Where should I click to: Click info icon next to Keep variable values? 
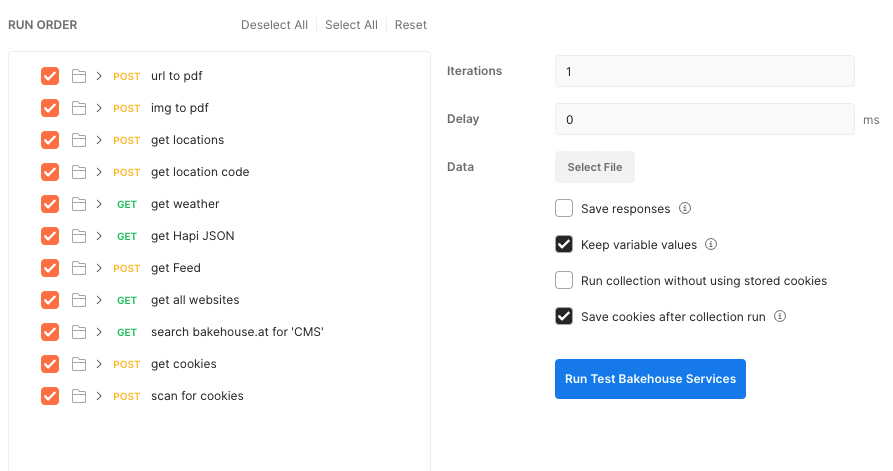coord(711,245)
